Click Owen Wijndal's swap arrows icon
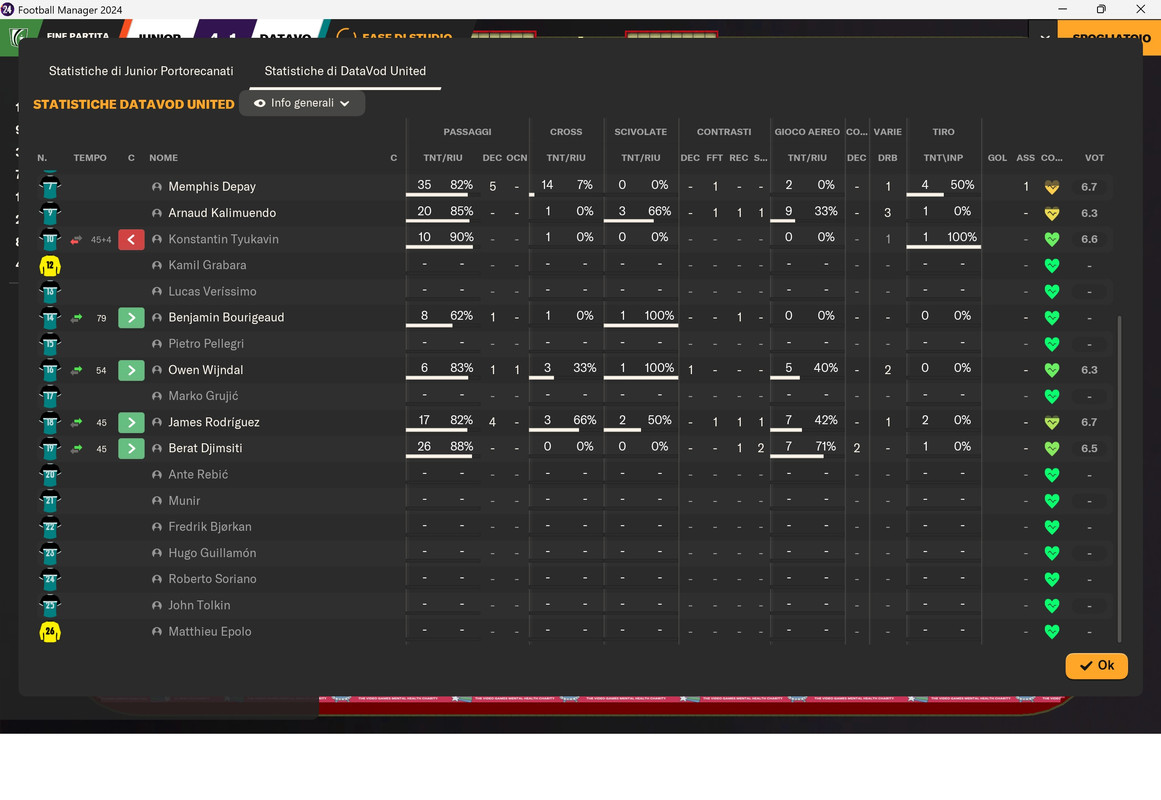Screen dimensions: 1161x800 coord(76,370)
